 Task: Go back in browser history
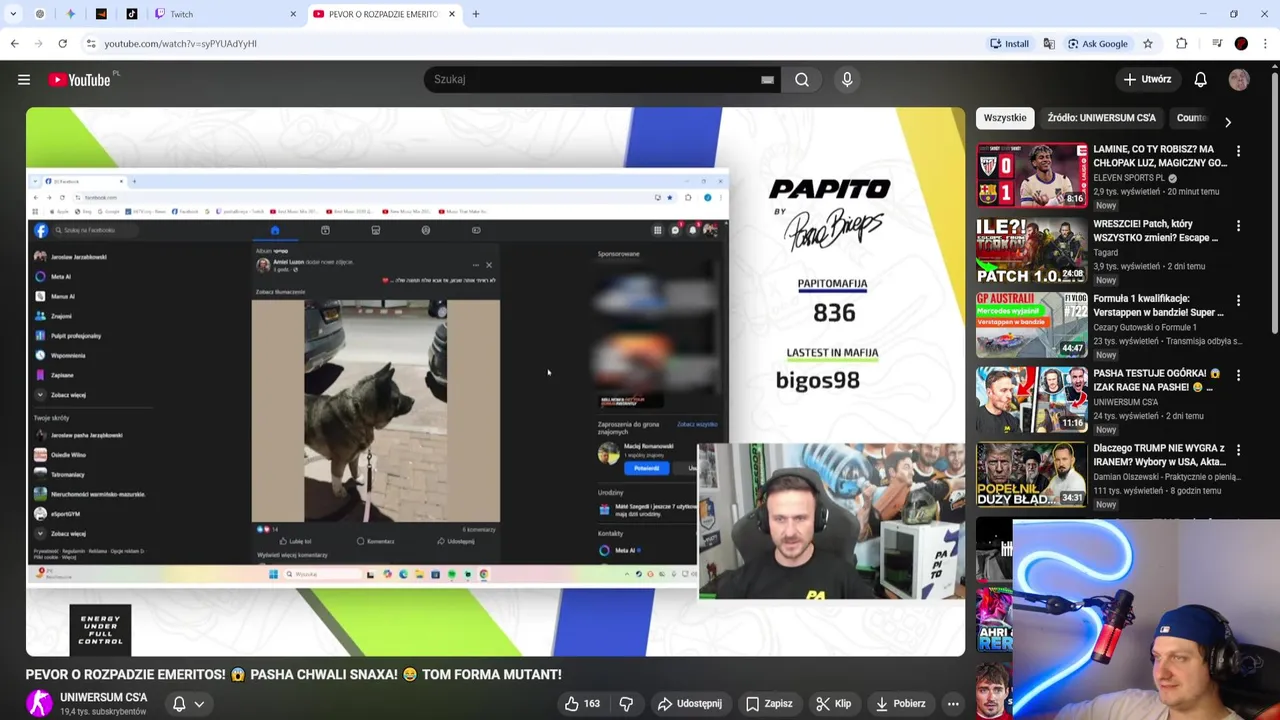tap(15, 44)
